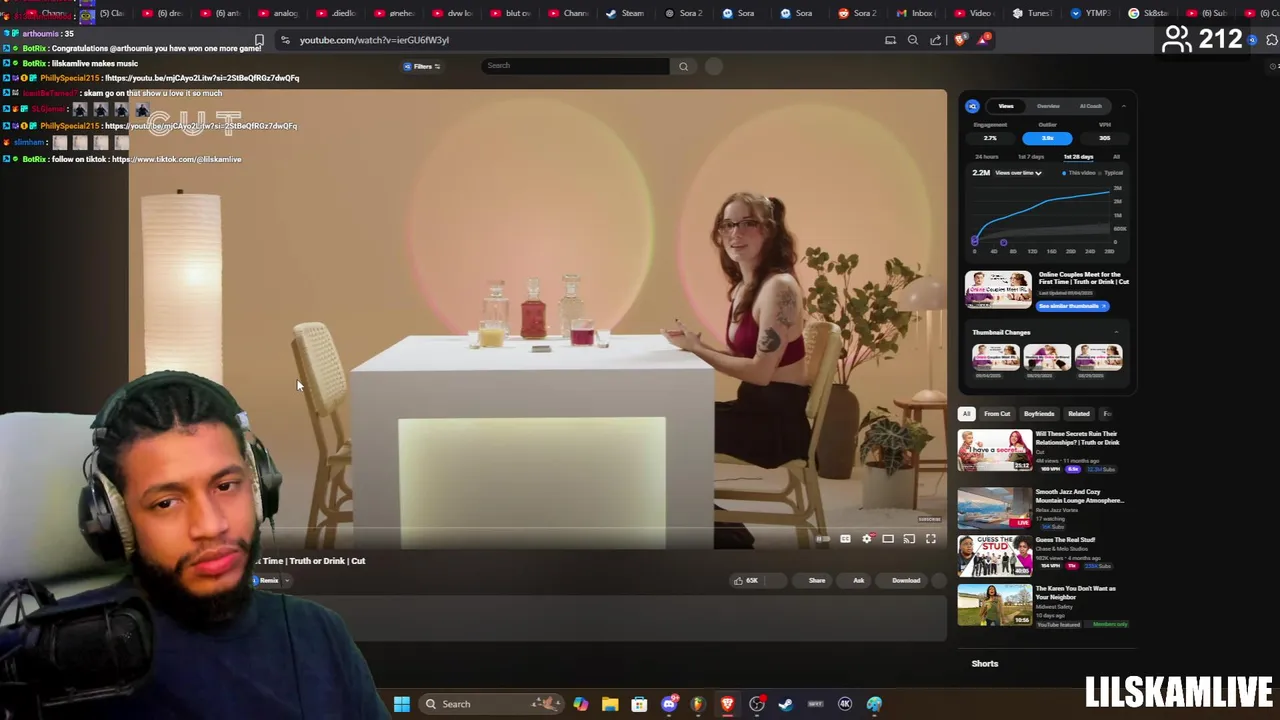
Task: Switch to the YTMP3 browser tab
Action: pyautogui.click(x=1089, y=13)
